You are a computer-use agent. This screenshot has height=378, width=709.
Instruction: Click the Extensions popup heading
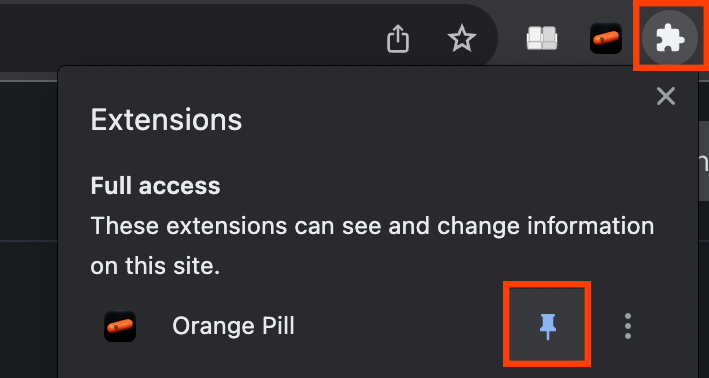pyautogui.click(x=166, y=120)
